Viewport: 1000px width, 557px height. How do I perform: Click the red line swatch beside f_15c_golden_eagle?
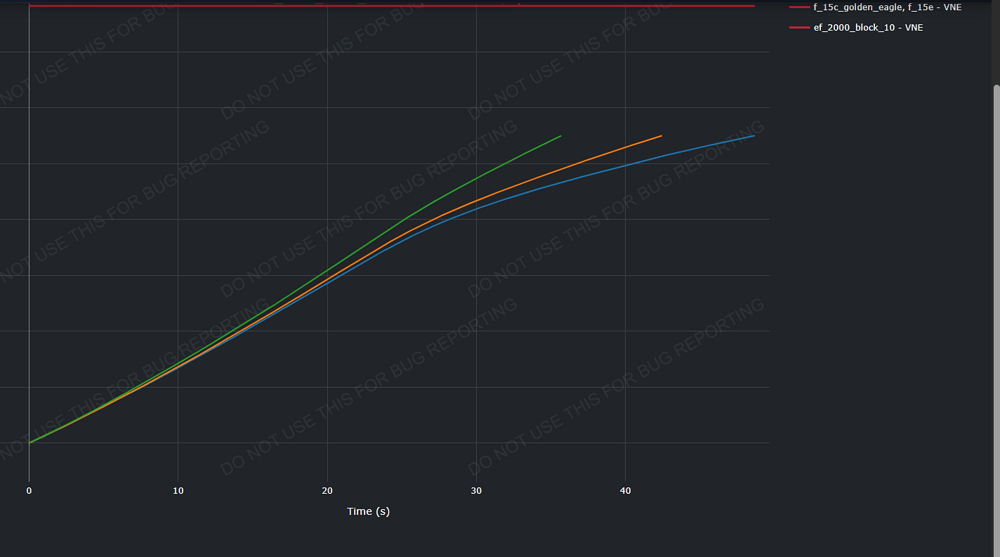click(x=799, y=8)
